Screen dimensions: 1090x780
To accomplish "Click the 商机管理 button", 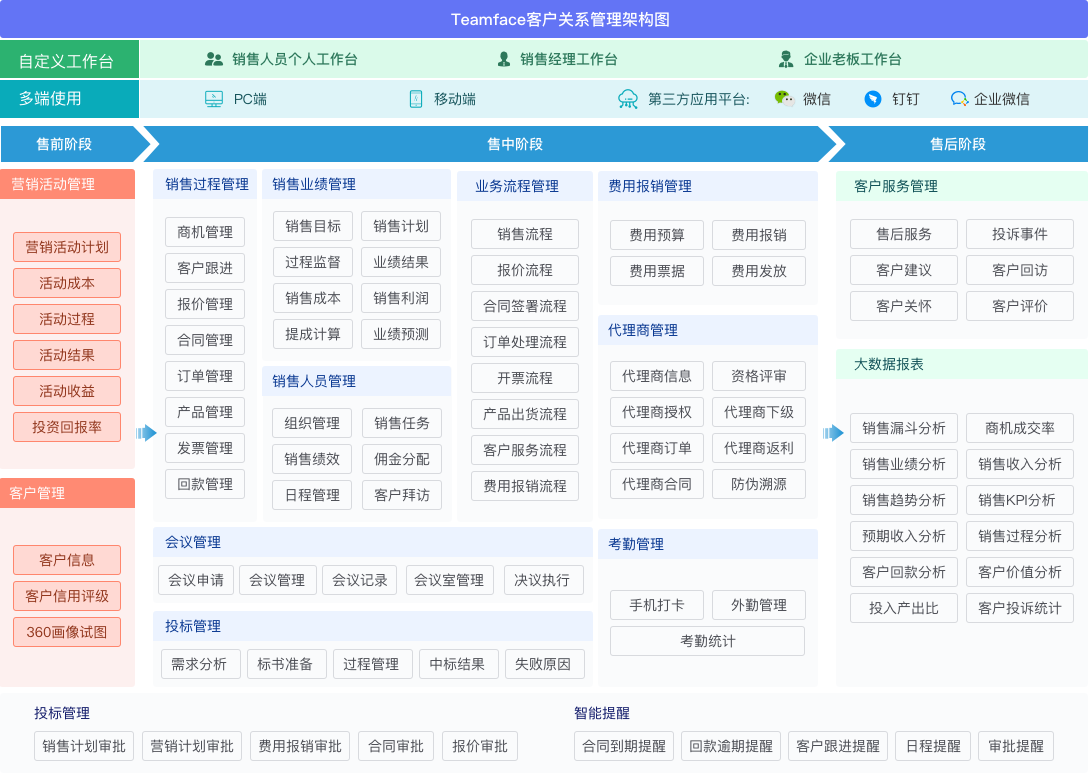I will (204, 232).
